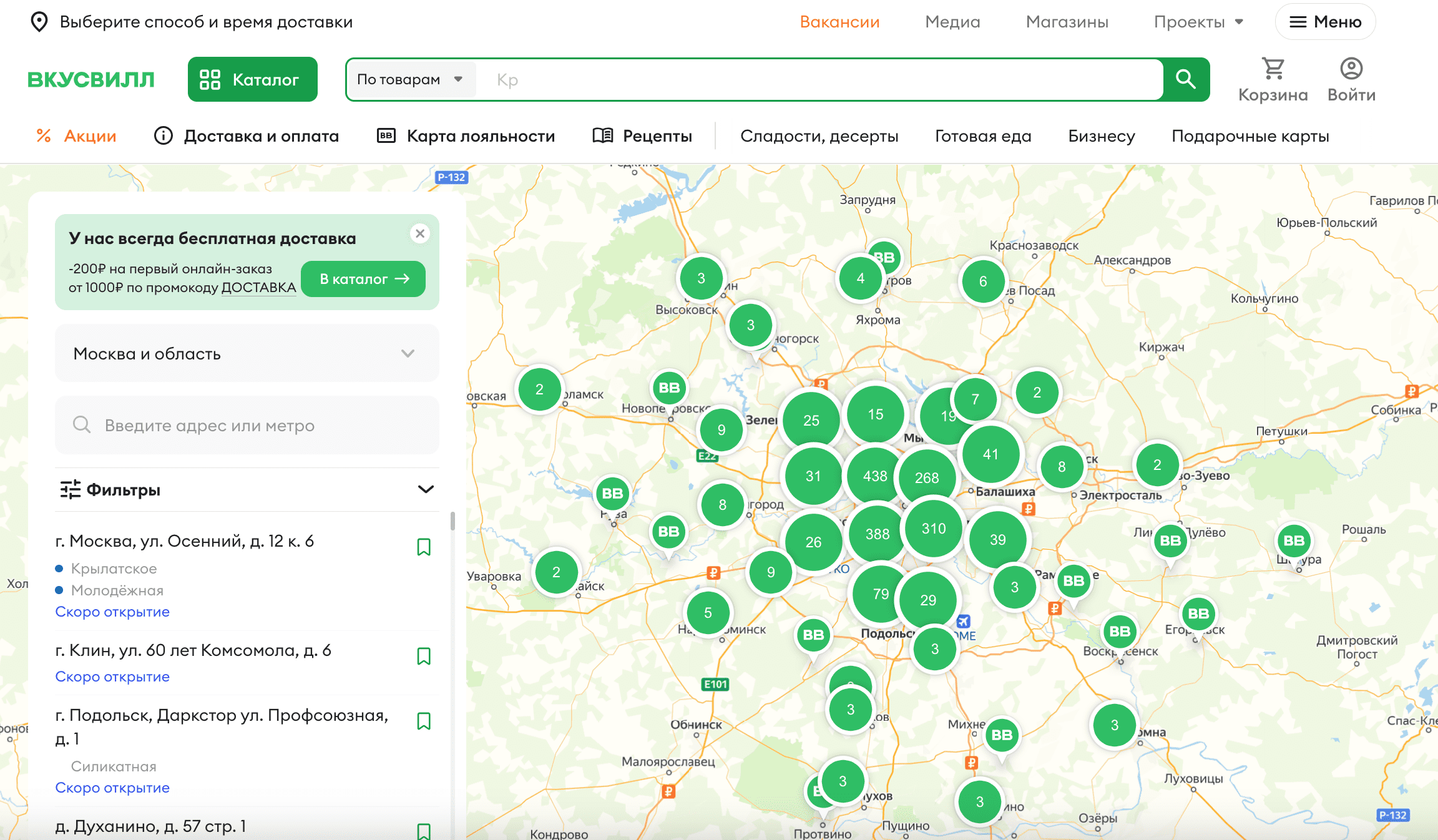This screenshot has width=1438, height=840.
Task: Open the Вакансии link
Action: point(839,22)
